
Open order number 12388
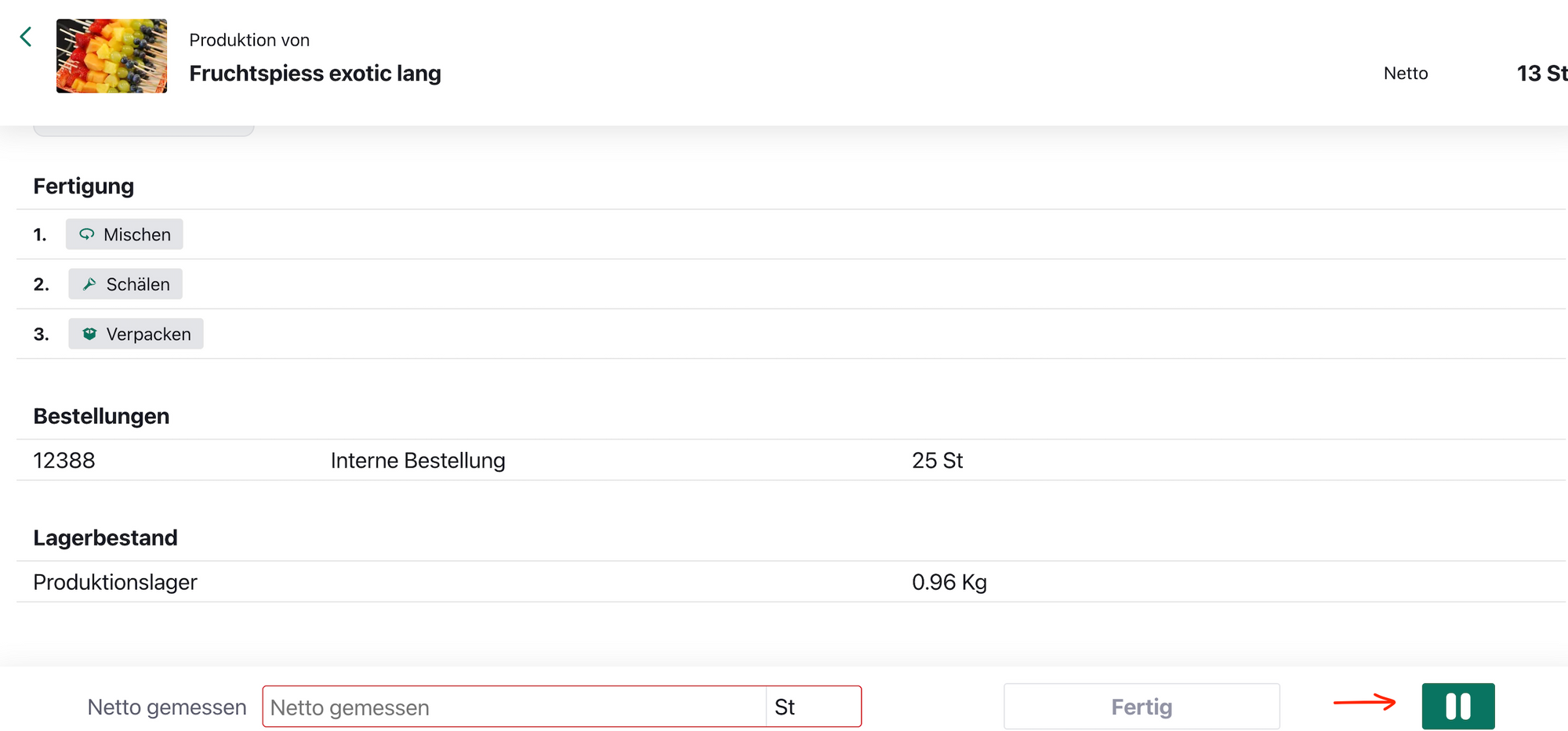click(x=64, y=461)
